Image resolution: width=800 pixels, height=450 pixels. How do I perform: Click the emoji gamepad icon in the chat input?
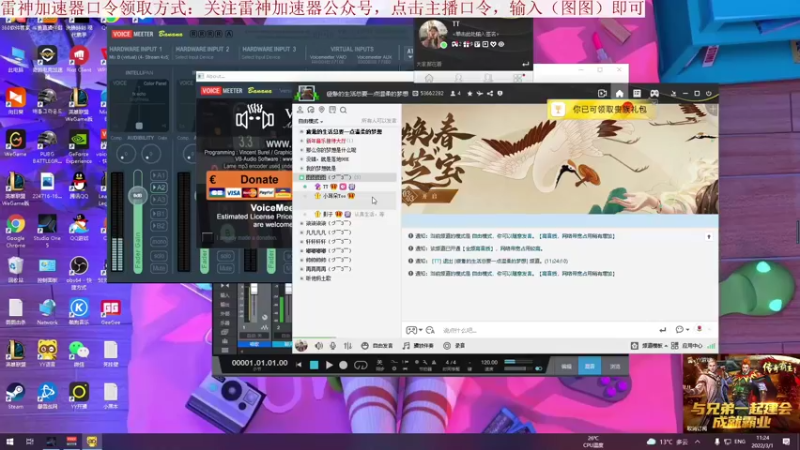click(411, 330)
